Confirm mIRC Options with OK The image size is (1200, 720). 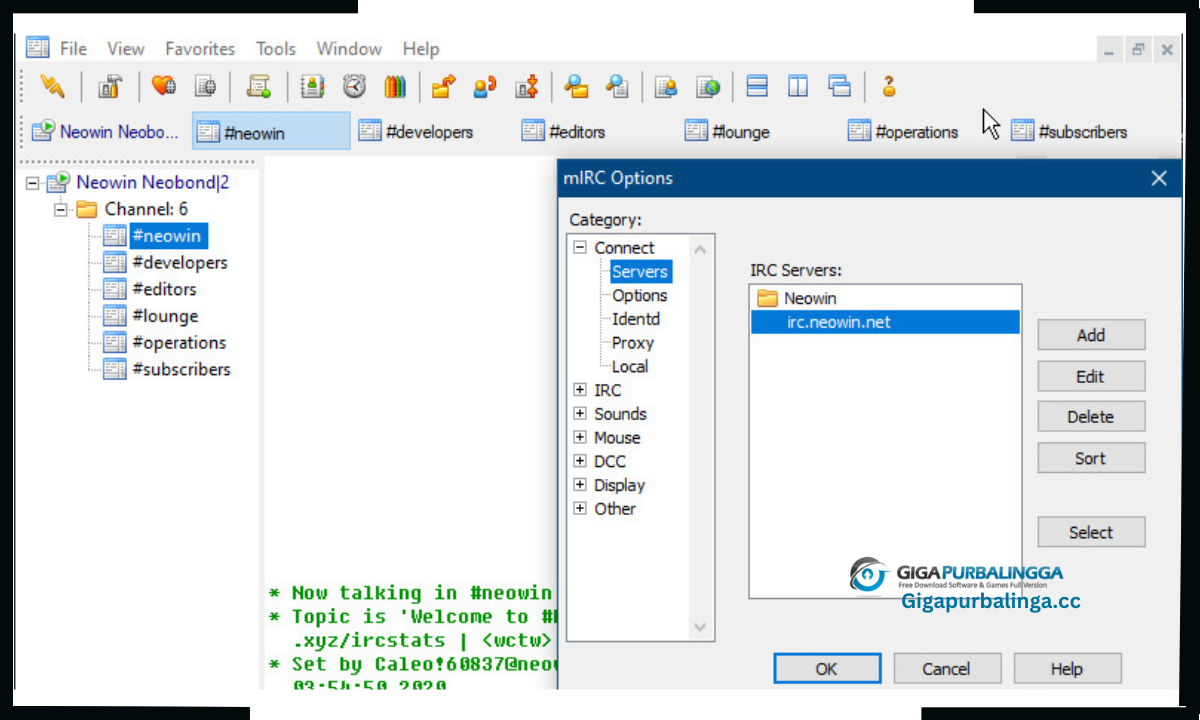click(x=827, y=669)
